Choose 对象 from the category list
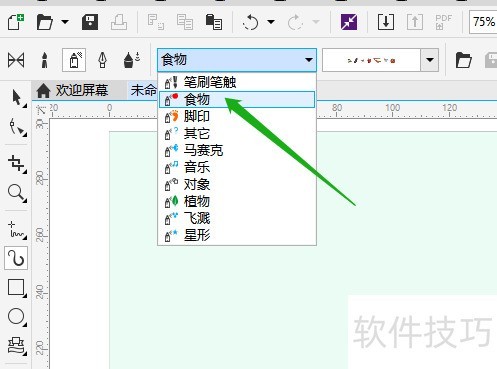Screen dimensions: 497x369 click(x=237, y=184)
